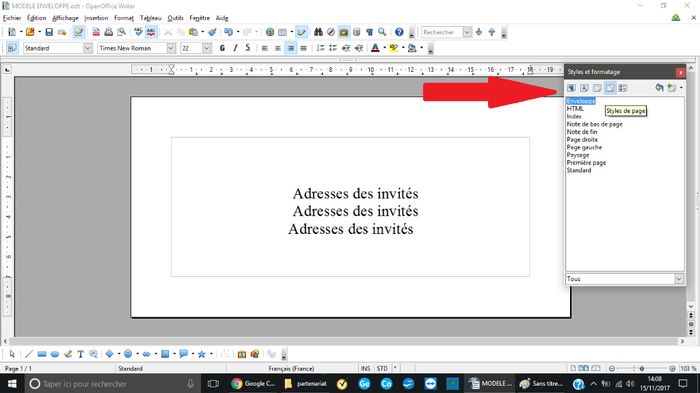The height and width of the screenshot is (393, 700).
Task: Toggle centered text alignment
Action: 278,48
